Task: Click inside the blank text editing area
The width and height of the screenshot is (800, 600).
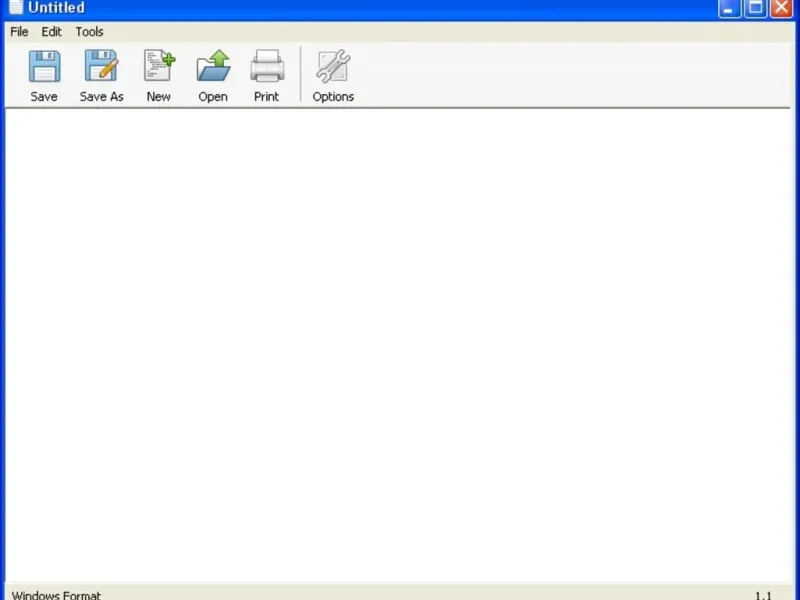Action: point(398,345)
